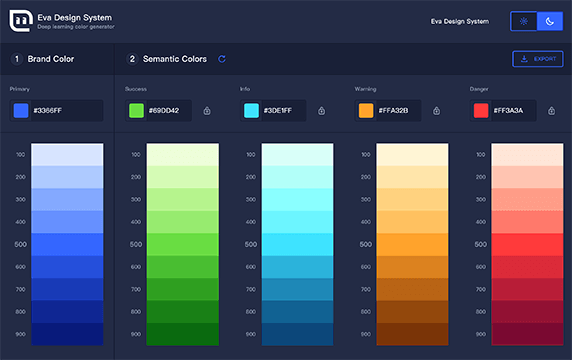Viewport: 572px width, 360px height.
Task: Pick the Primary 500 blue shade
Action: (x=67, y=244)
